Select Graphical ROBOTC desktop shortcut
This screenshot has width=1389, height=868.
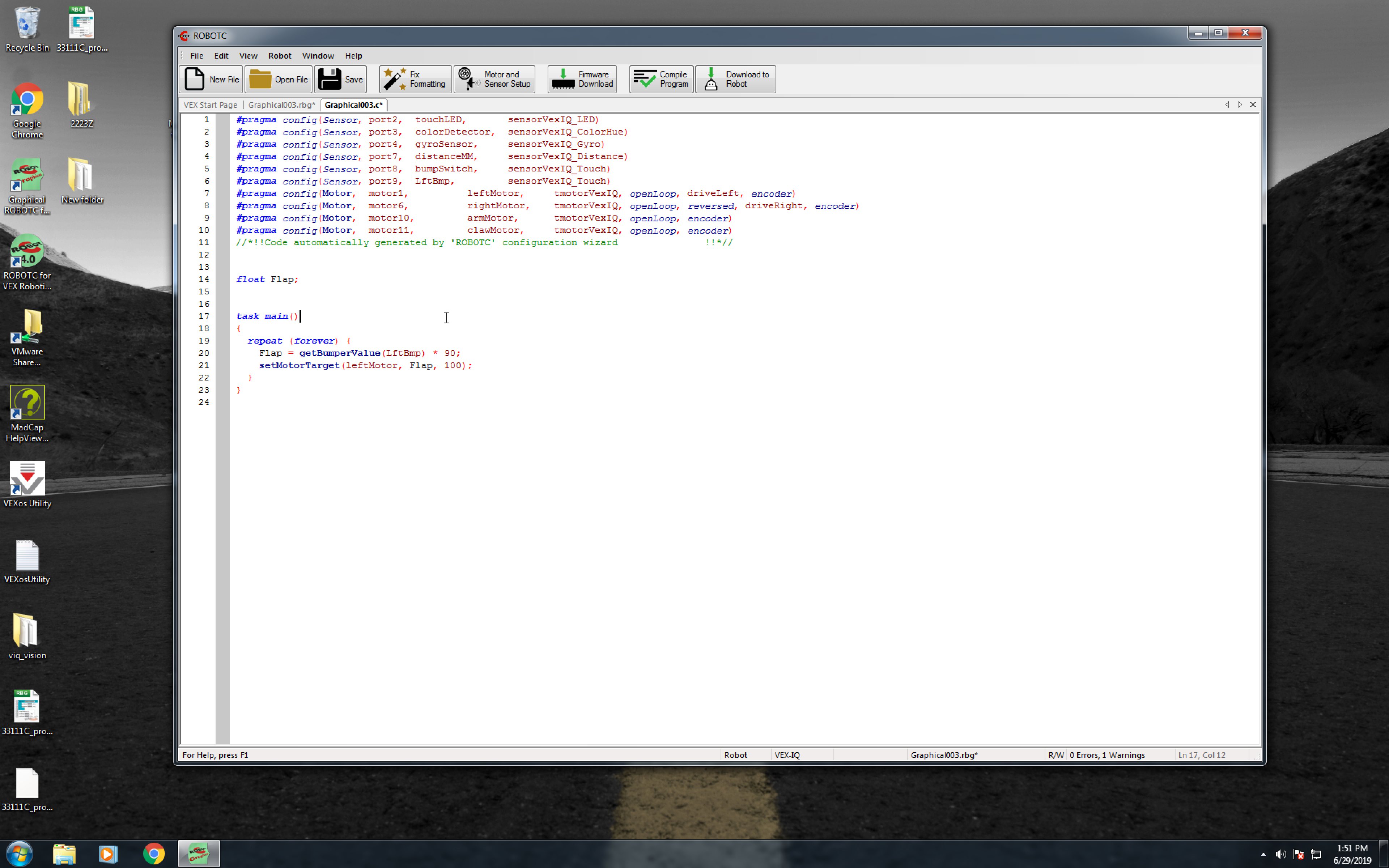click(x=27, y=186)
